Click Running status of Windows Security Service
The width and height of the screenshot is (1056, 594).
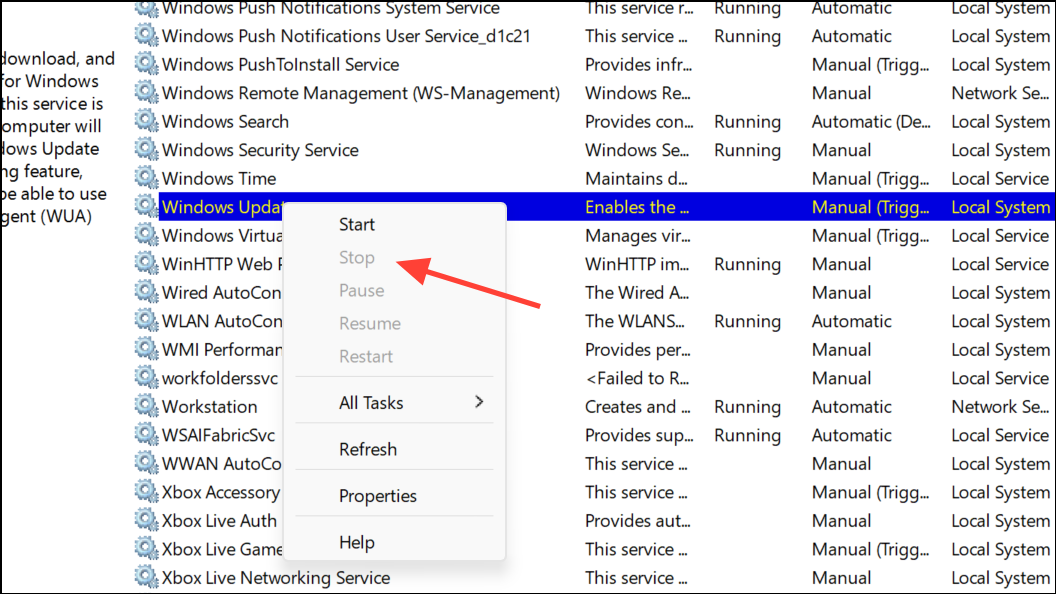pos(748,150)
